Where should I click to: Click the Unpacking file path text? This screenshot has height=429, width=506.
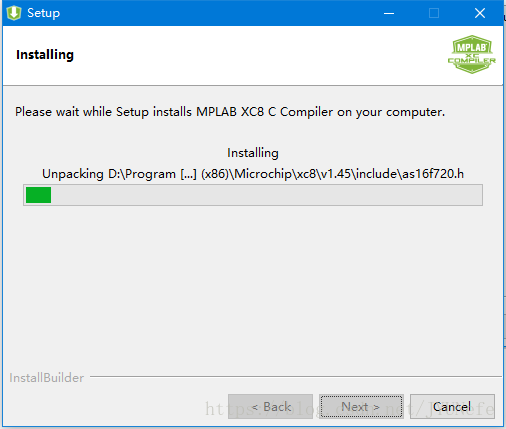(x=253, y=174)
